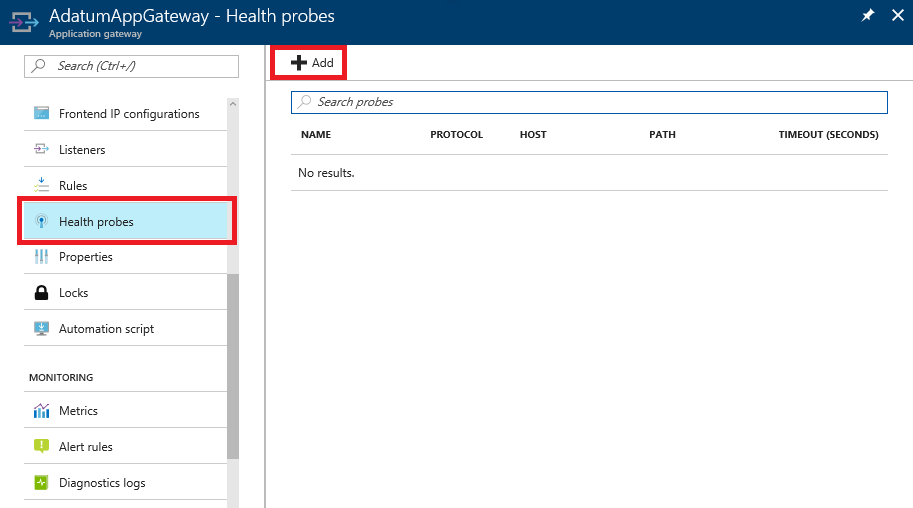Click the sidebar scrollbar up arrow
This screenshot has height=508, width=913.
[x=233, y=104]
